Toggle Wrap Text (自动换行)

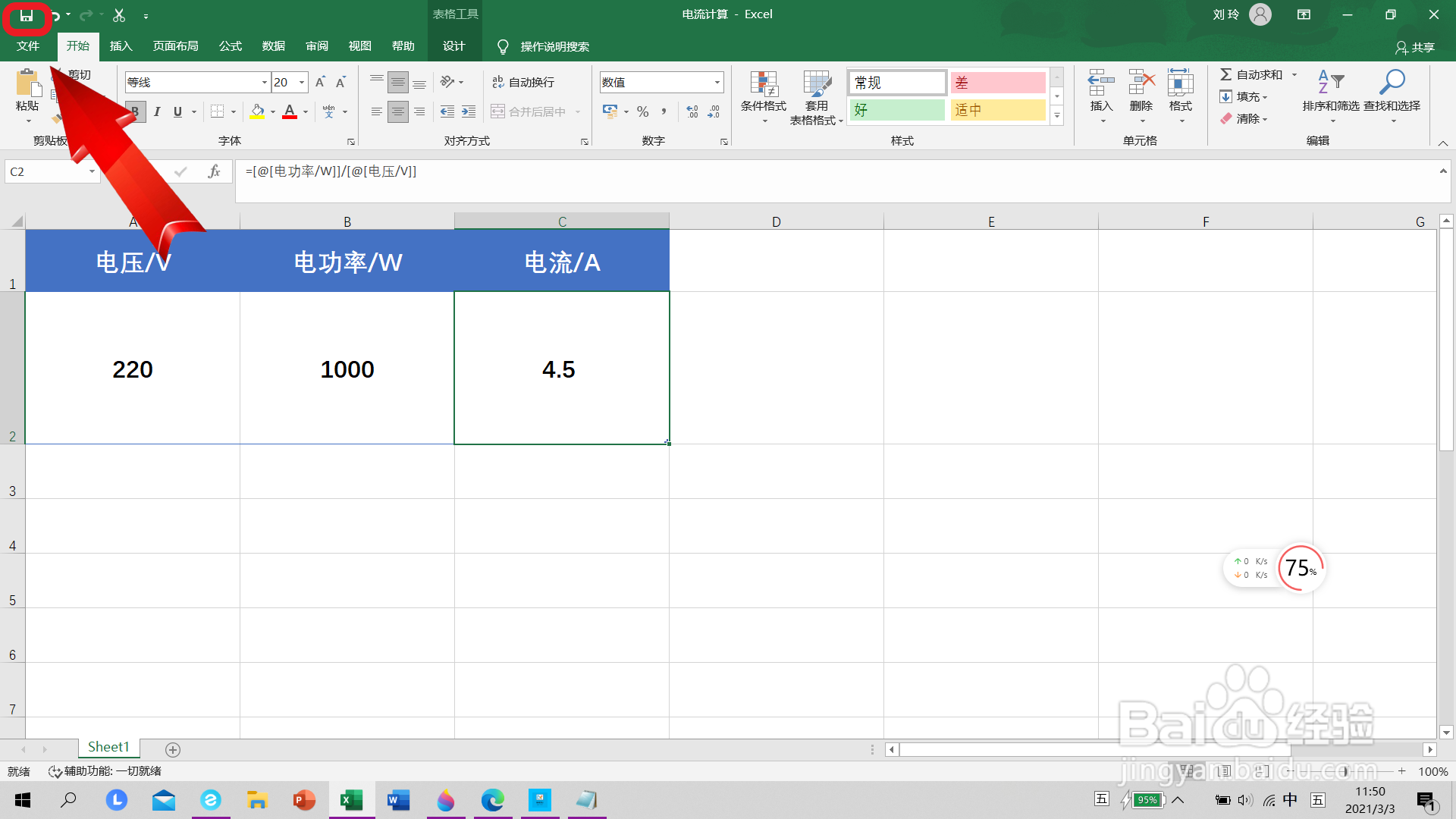523,82
